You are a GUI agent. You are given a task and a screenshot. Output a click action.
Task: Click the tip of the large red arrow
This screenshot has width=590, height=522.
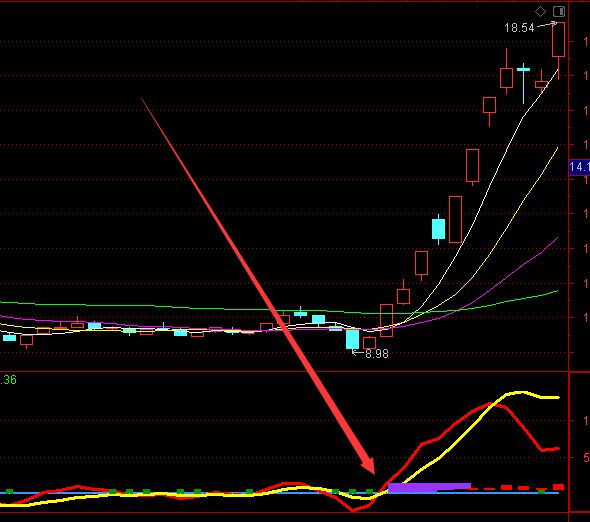(373, 472)
